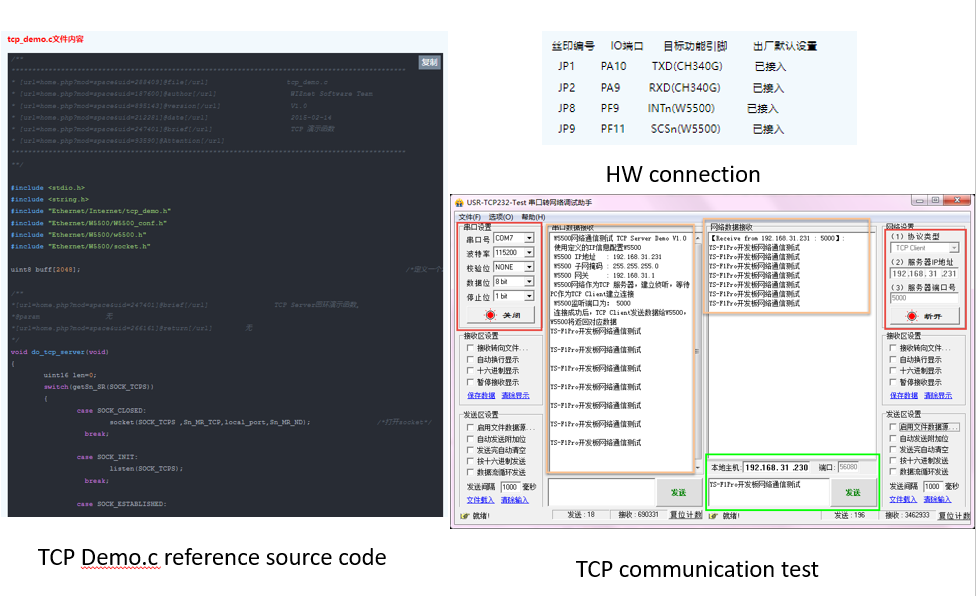The image size is (976, 596).
Task: Click the serial port 关闭 button
Action: [x=500, y=315]
